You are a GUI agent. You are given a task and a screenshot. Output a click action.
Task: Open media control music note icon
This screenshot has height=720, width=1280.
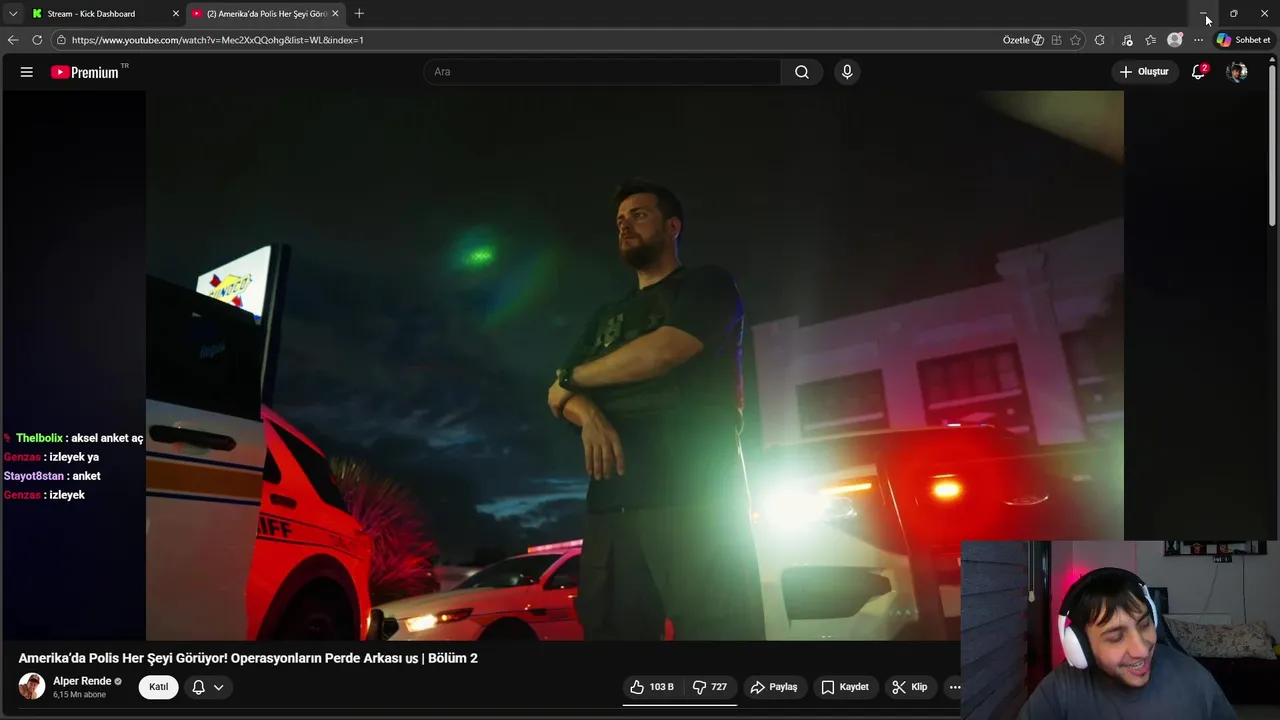click(1127, 40)
